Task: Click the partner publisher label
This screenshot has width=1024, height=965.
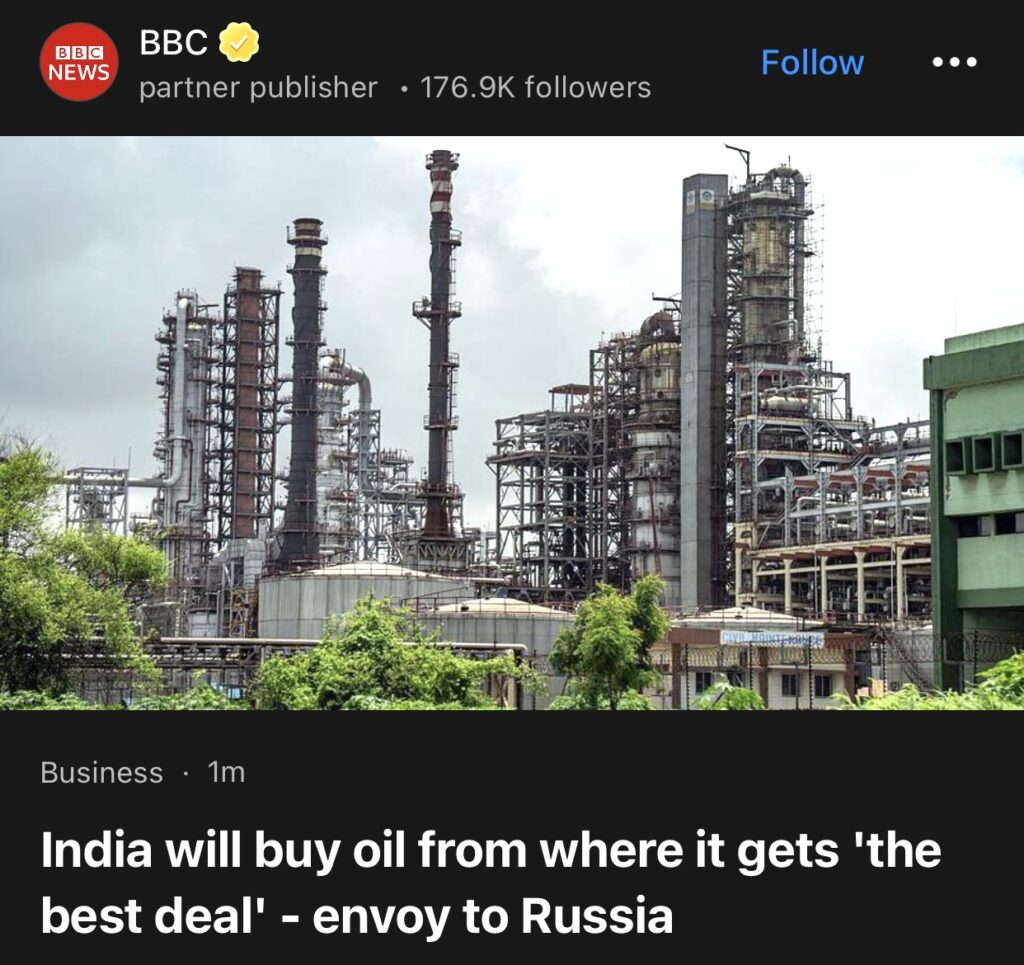Action: [x=258, y=88]
